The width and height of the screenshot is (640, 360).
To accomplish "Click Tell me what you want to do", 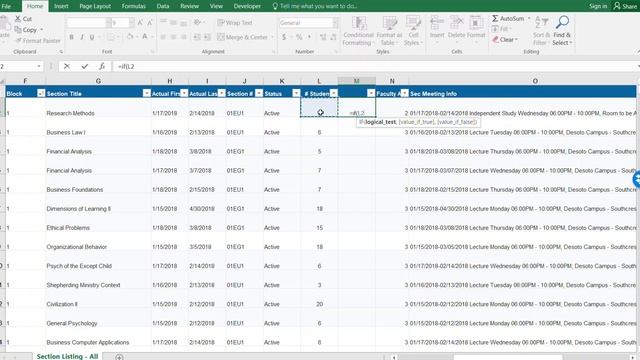I will coord(314,6).
